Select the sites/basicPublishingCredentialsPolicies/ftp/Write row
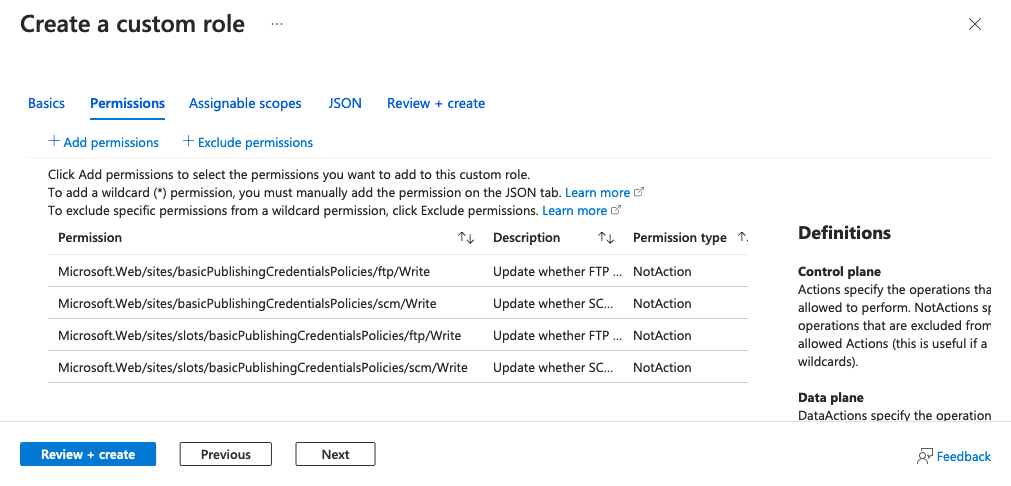This screenshot has height=486, width=1011. (398, 271)
